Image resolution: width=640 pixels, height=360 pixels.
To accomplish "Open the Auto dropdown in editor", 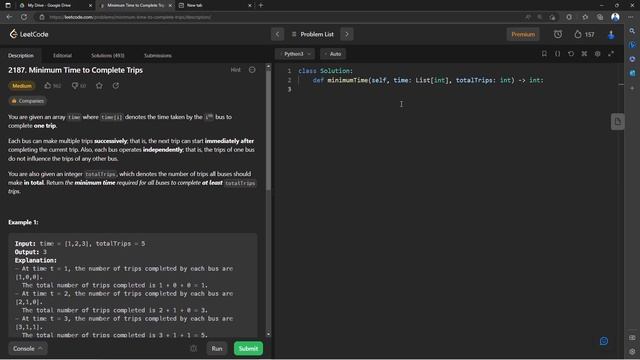I will point(333,54).
